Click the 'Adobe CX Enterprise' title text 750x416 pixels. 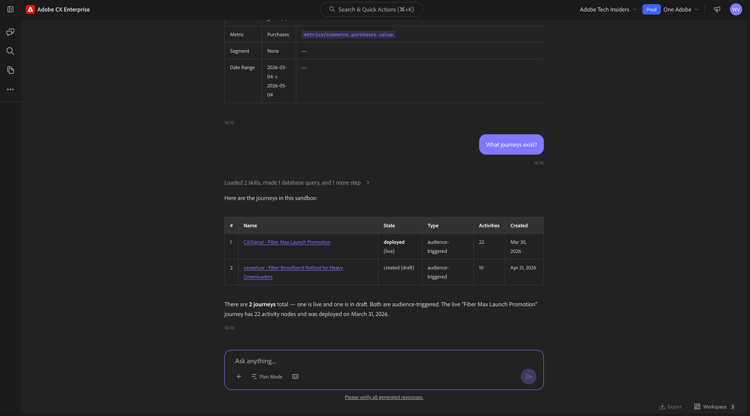click(63, 9)
